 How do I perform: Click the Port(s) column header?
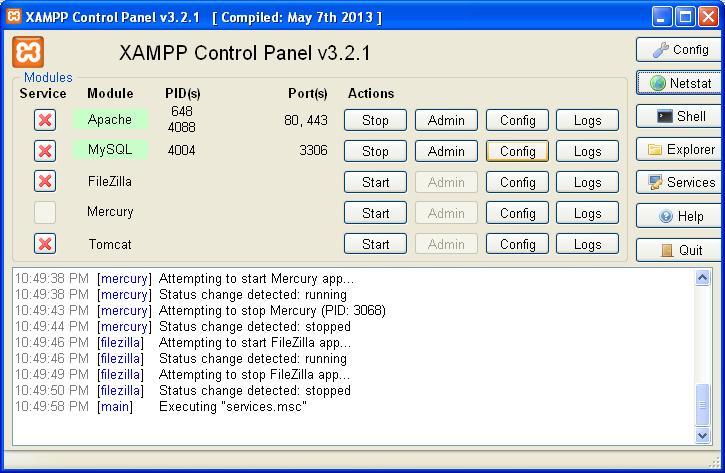(307, 94)
